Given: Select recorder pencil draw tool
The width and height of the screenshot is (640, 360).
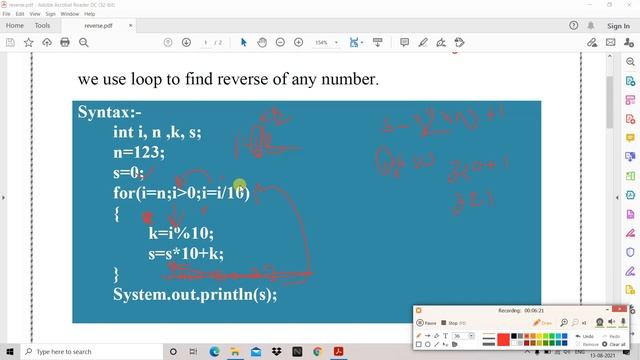Looking at the screenshot, I should coord(418,336).
